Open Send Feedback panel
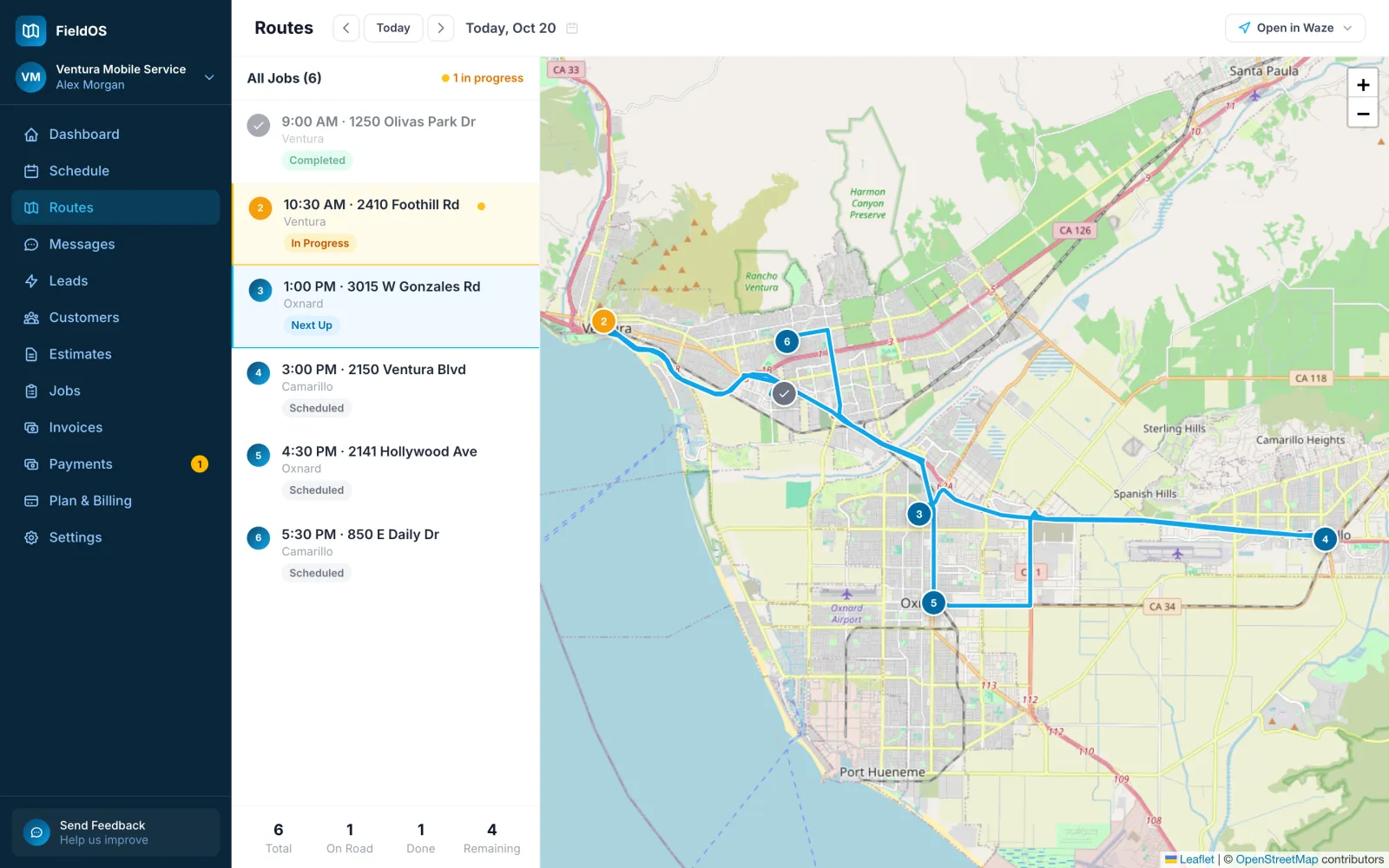1389x868 pixels. point(115,832)
